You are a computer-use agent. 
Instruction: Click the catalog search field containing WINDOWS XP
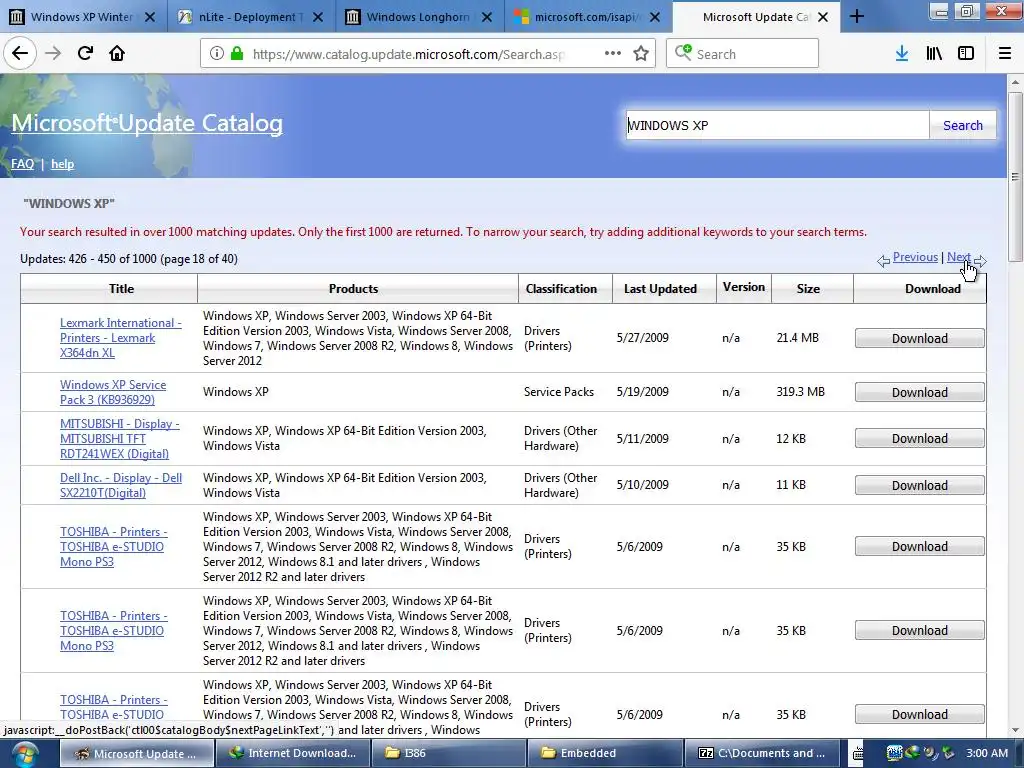(777, 125)
